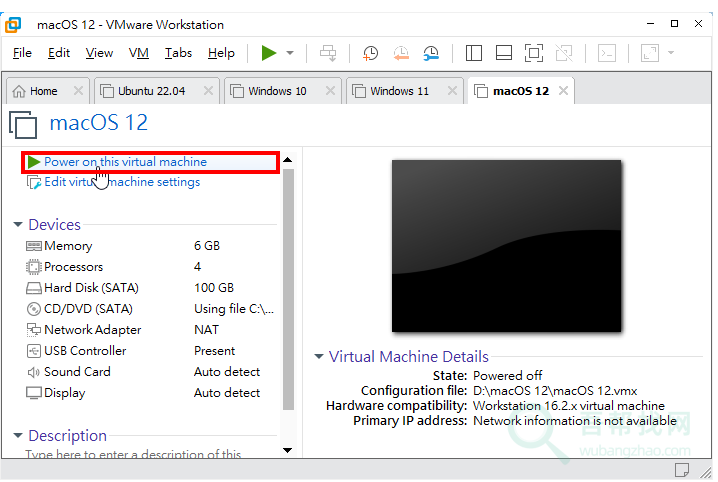Click the revert to snapshot icon

point(401,53)
